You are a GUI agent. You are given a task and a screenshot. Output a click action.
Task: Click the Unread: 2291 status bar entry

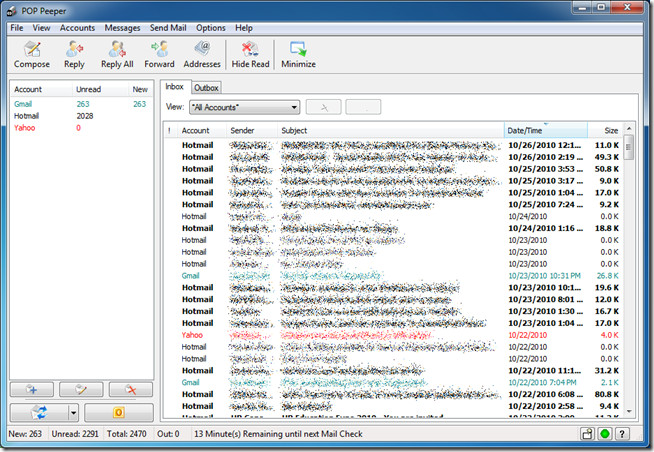click(75, 434)
